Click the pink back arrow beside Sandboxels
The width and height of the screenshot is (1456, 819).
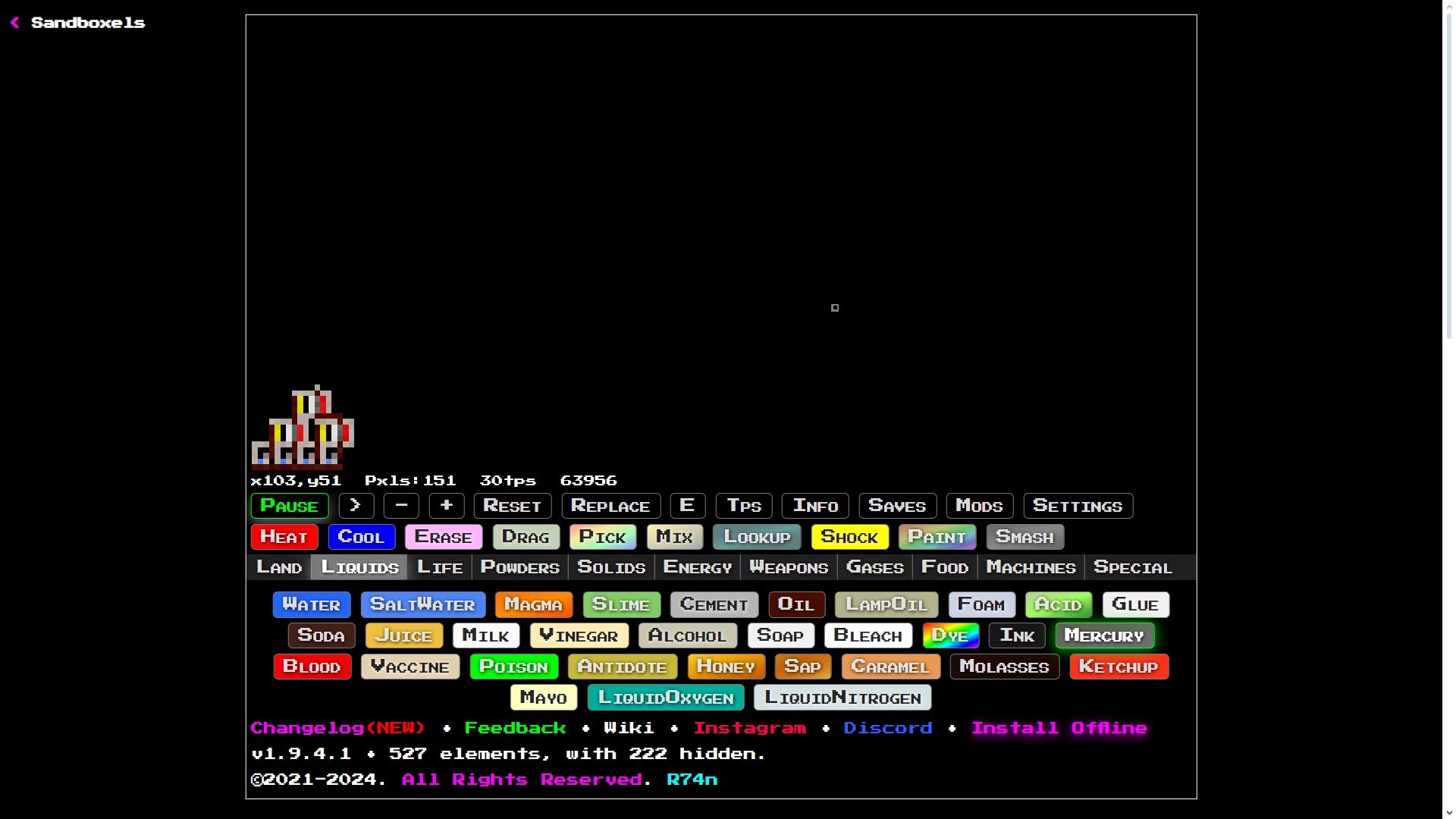pyautogui.click(x=14, y=23)
